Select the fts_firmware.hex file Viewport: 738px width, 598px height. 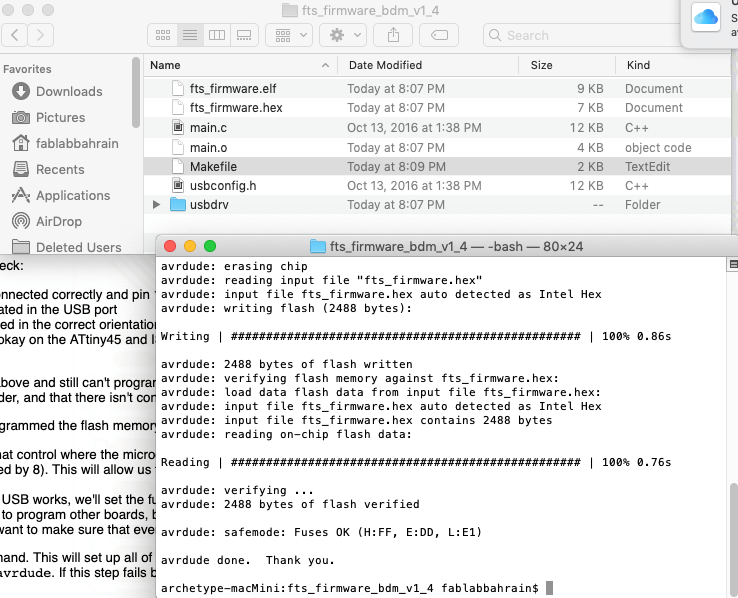click(437, 108)
